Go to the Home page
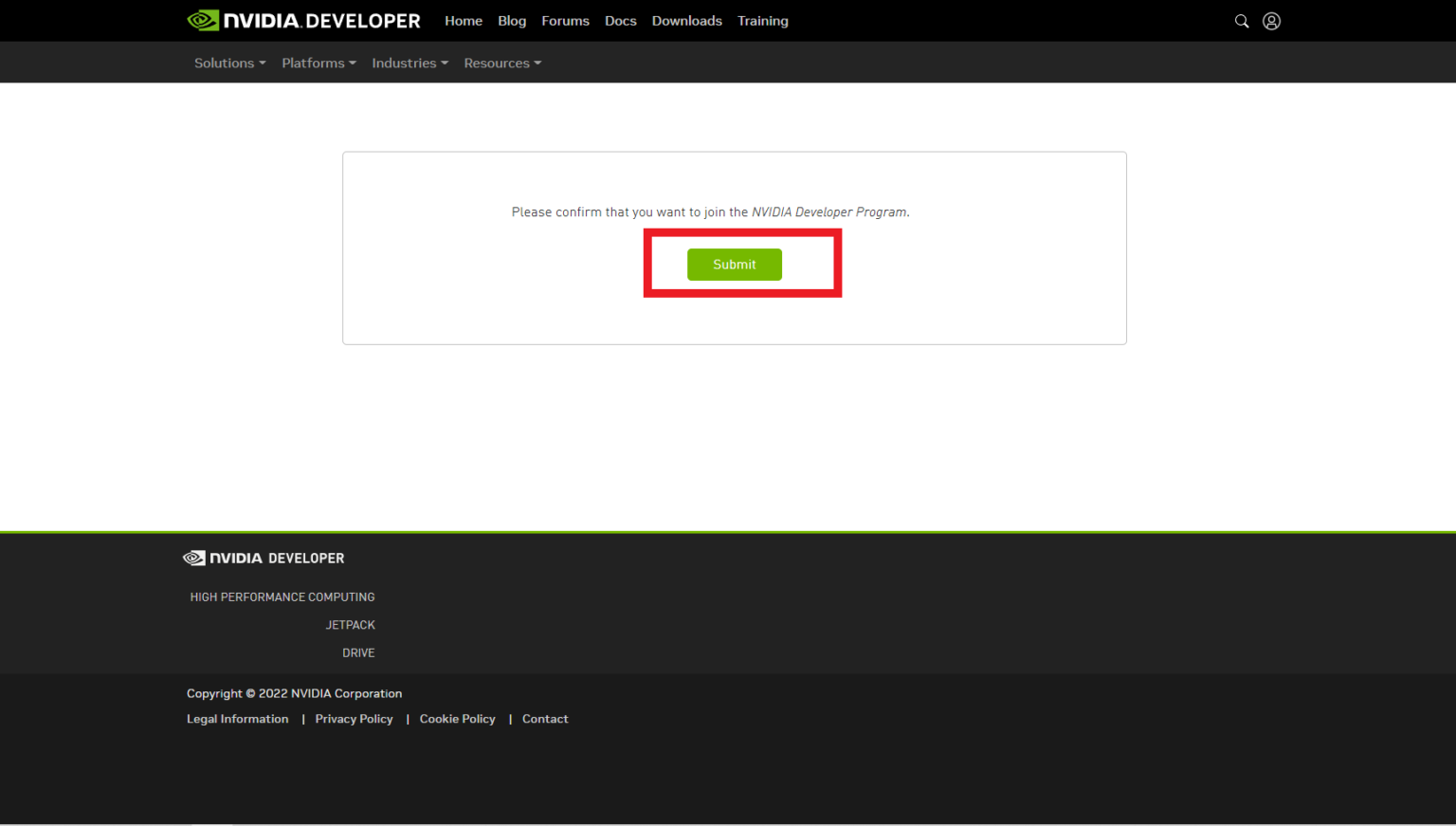 tap(464, 21)
